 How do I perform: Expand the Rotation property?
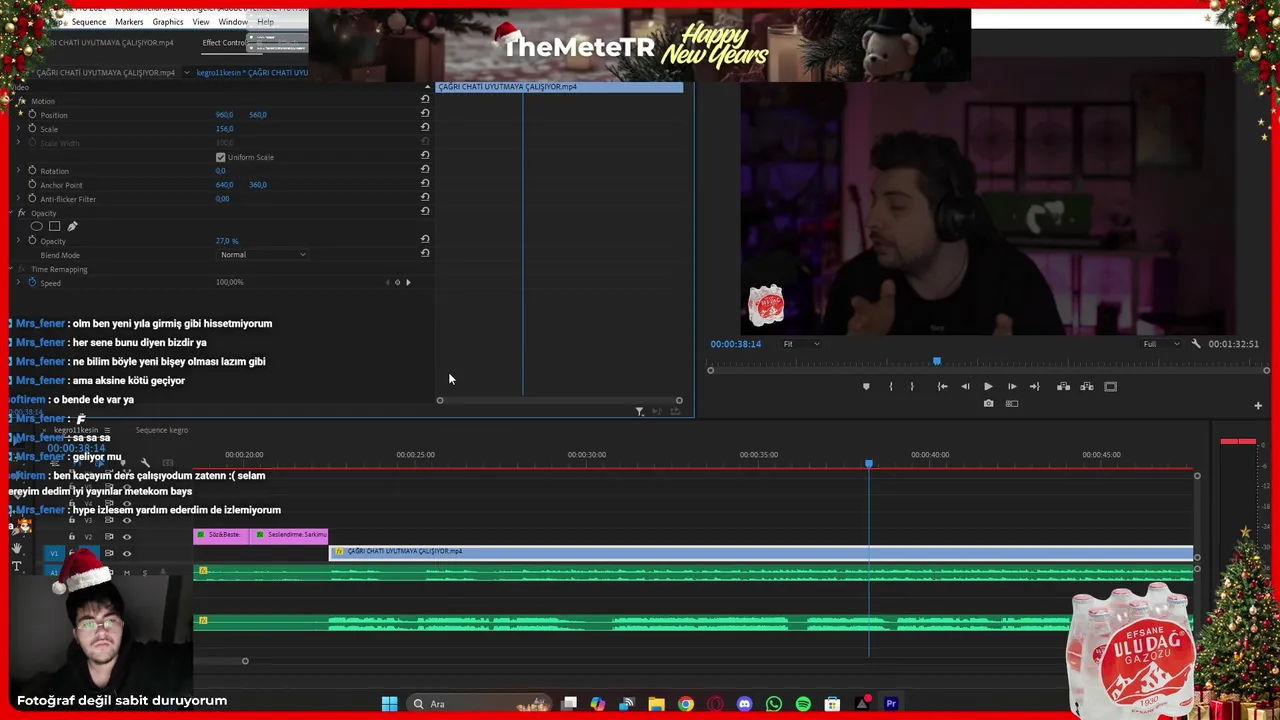(x=18, y=171)
